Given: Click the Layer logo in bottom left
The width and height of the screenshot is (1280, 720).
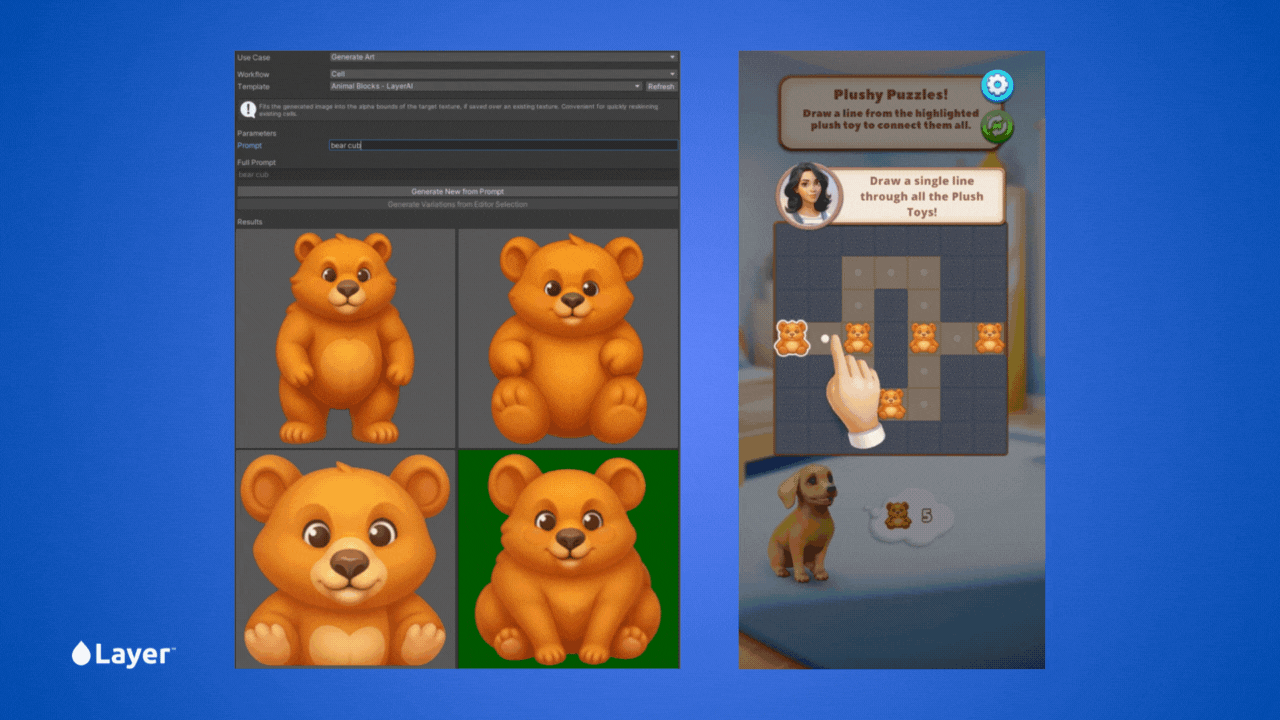Looking at the screenshot, I should [x=123, y=655].
